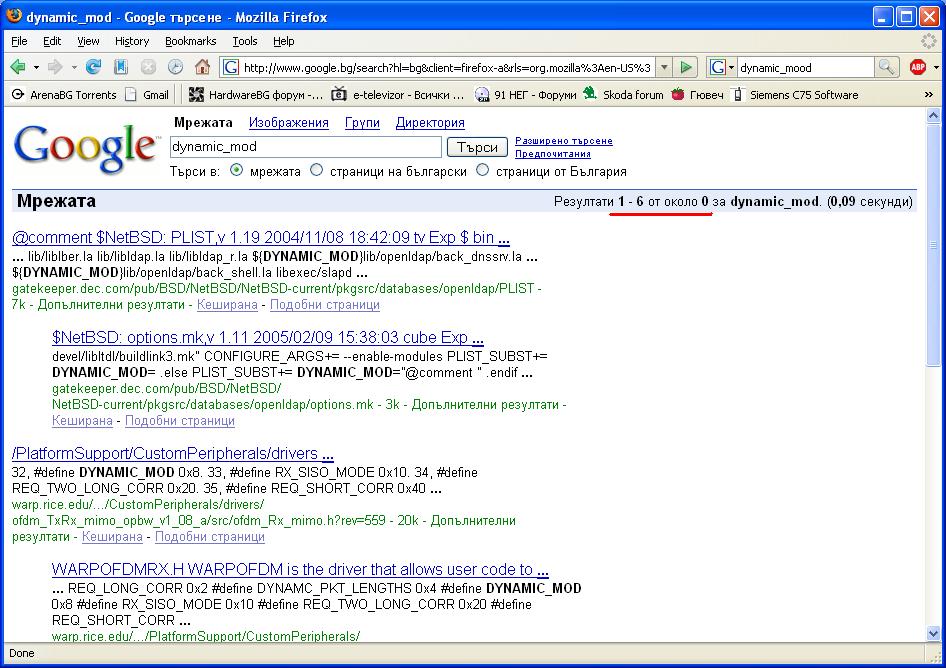Open the Adblock Plus dropdown arrow

click(x=936, y=68)
